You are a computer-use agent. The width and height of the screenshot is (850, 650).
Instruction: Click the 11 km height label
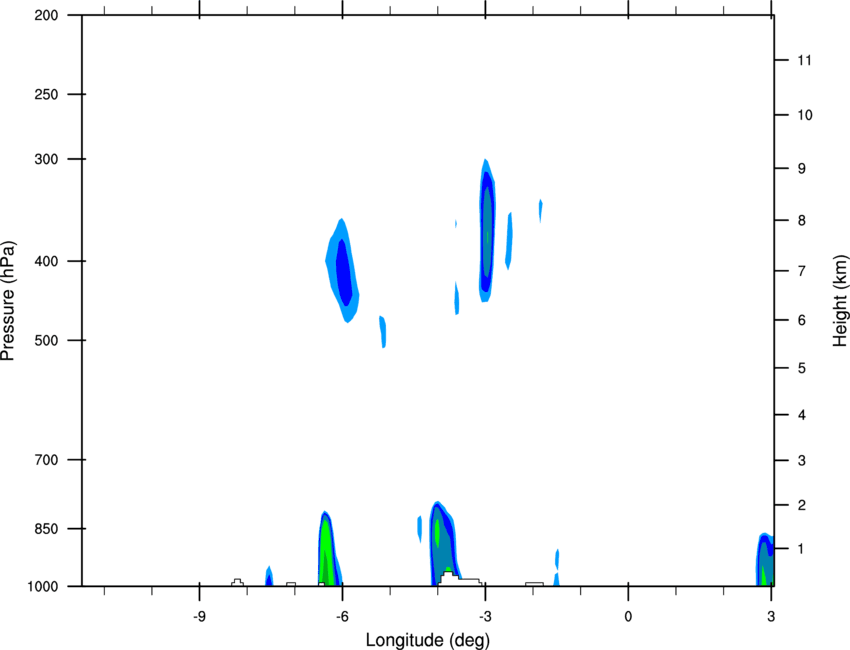point(804,60)
